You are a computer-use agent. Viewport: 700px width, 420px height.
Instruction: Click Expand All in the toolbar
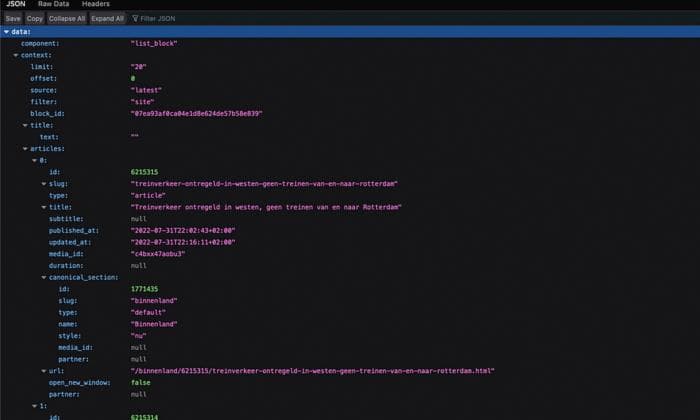(x=107, y=18)
